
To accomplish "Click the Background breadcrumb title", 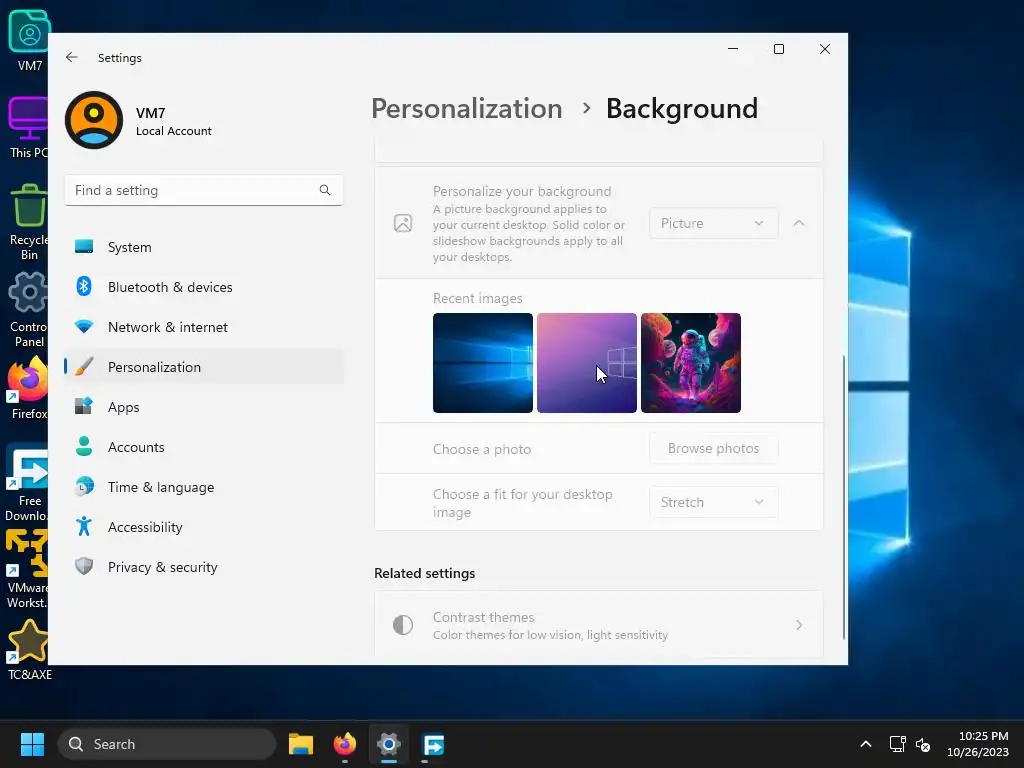I will coord(682,108).
